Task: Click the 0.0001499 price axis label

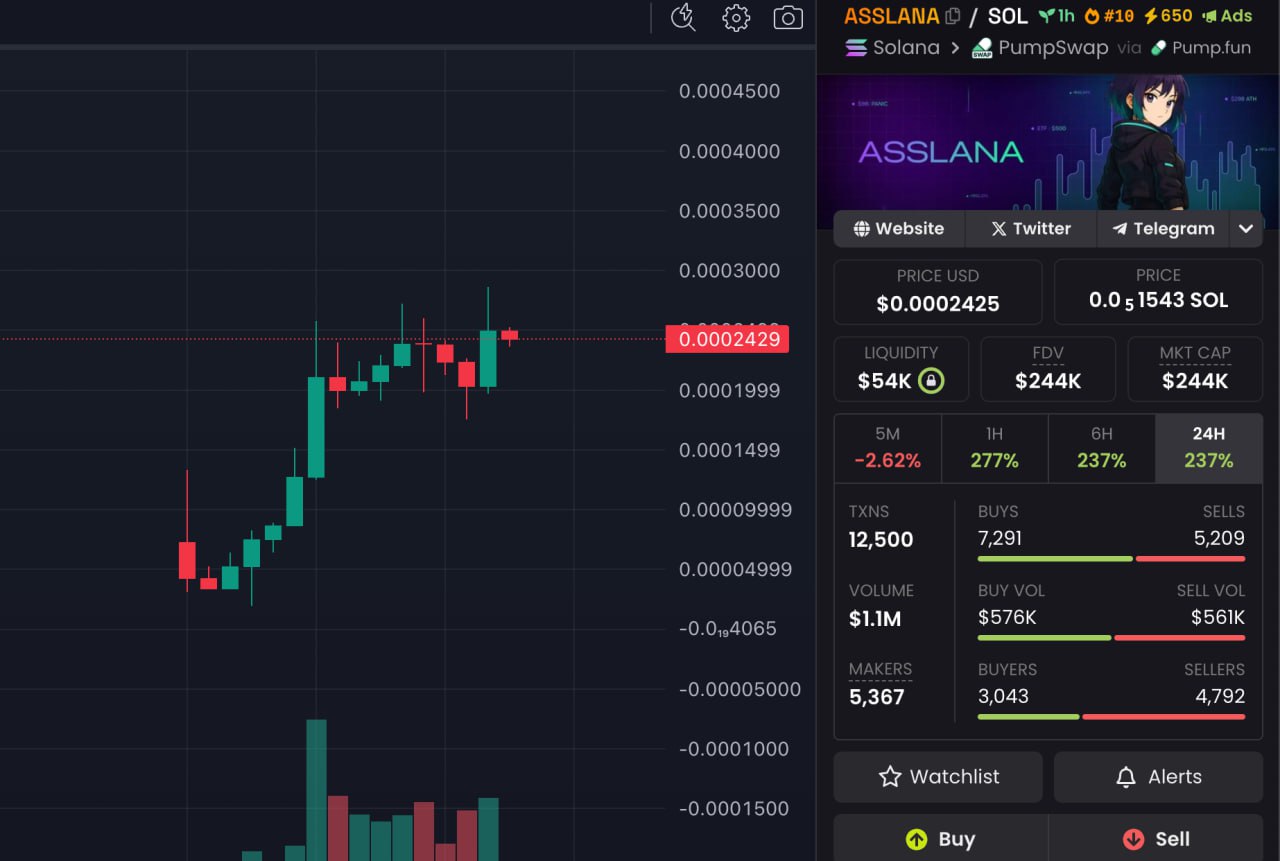Action: 730,450
